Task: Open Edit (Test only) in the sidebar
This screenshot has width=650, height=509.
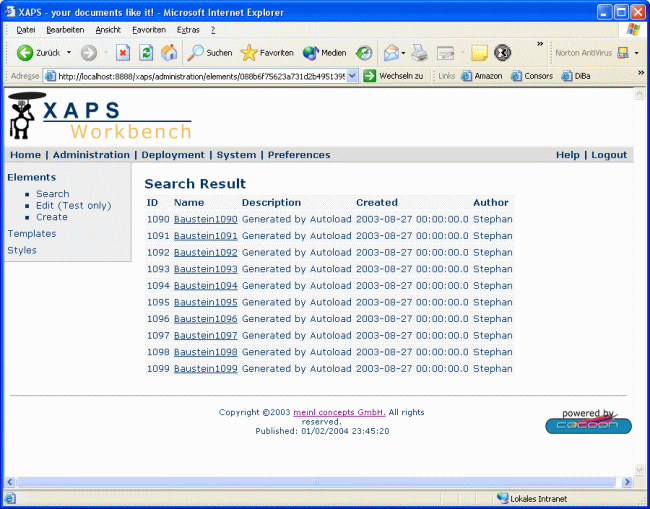Action: click(74, 206)
